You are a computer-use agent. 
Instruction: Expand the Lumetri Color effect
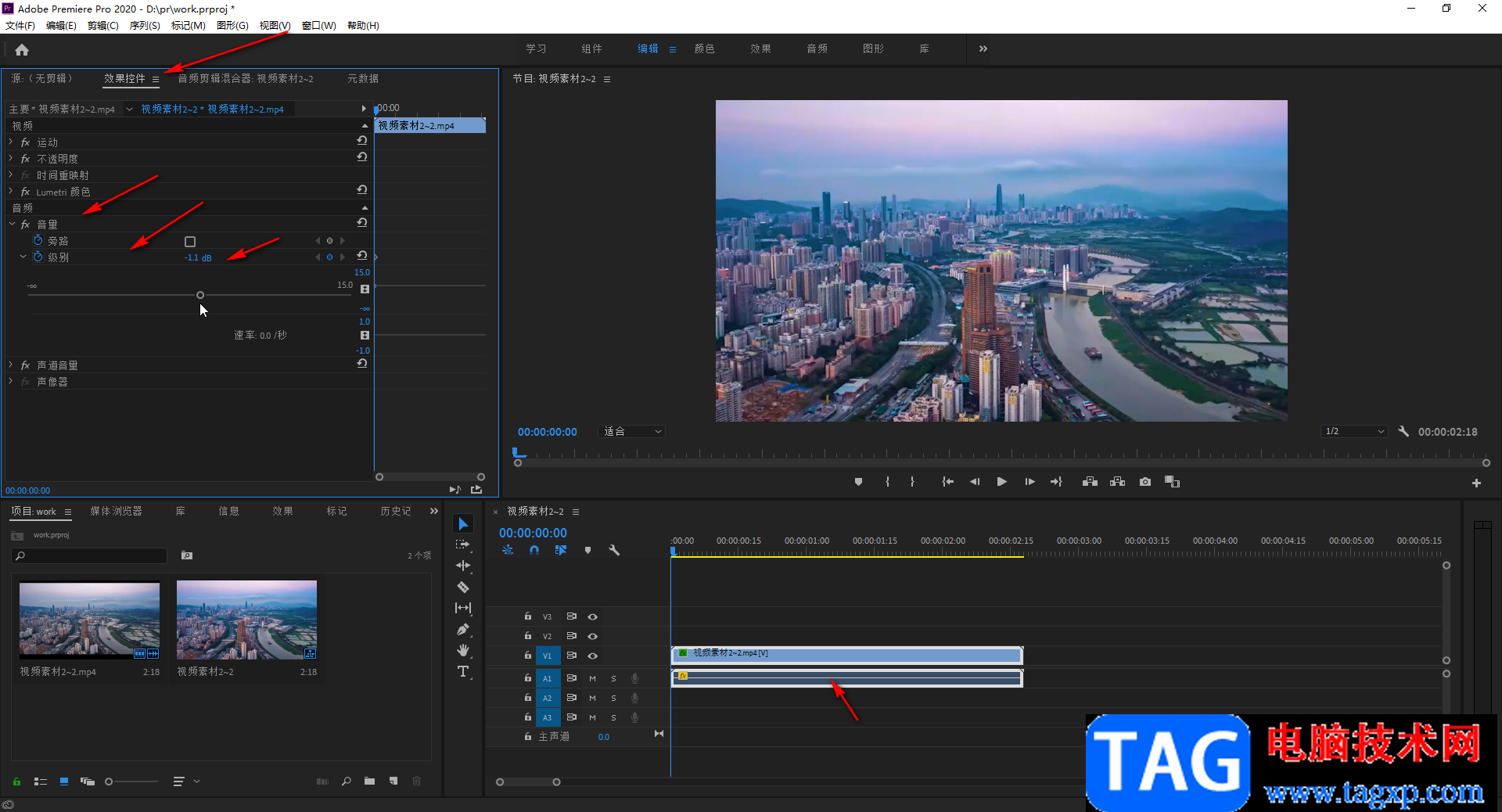point(11,191)
